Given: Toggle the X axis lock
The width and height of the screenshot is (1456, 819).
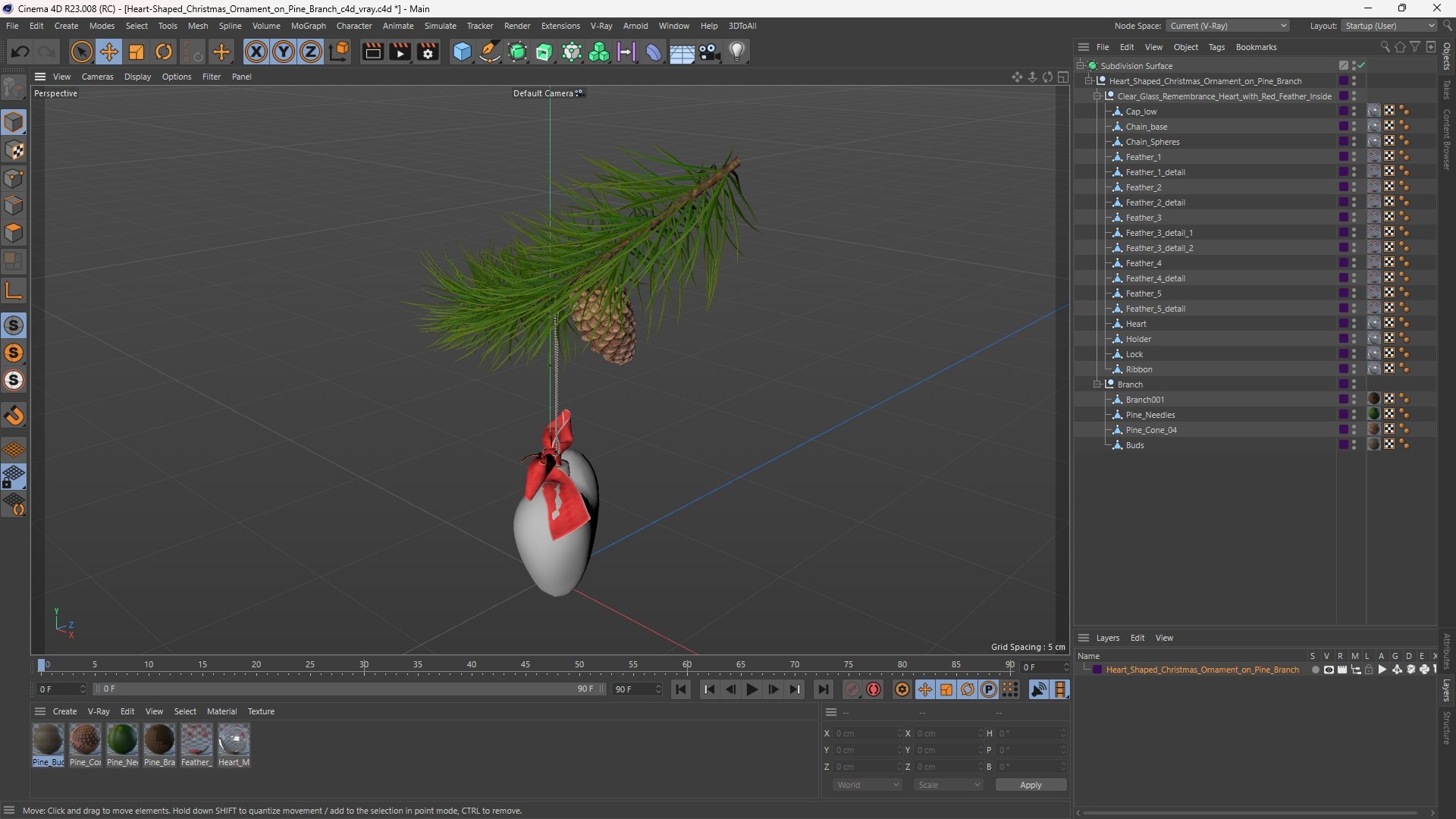Looking at the screenshot, I should coord(256,52).
